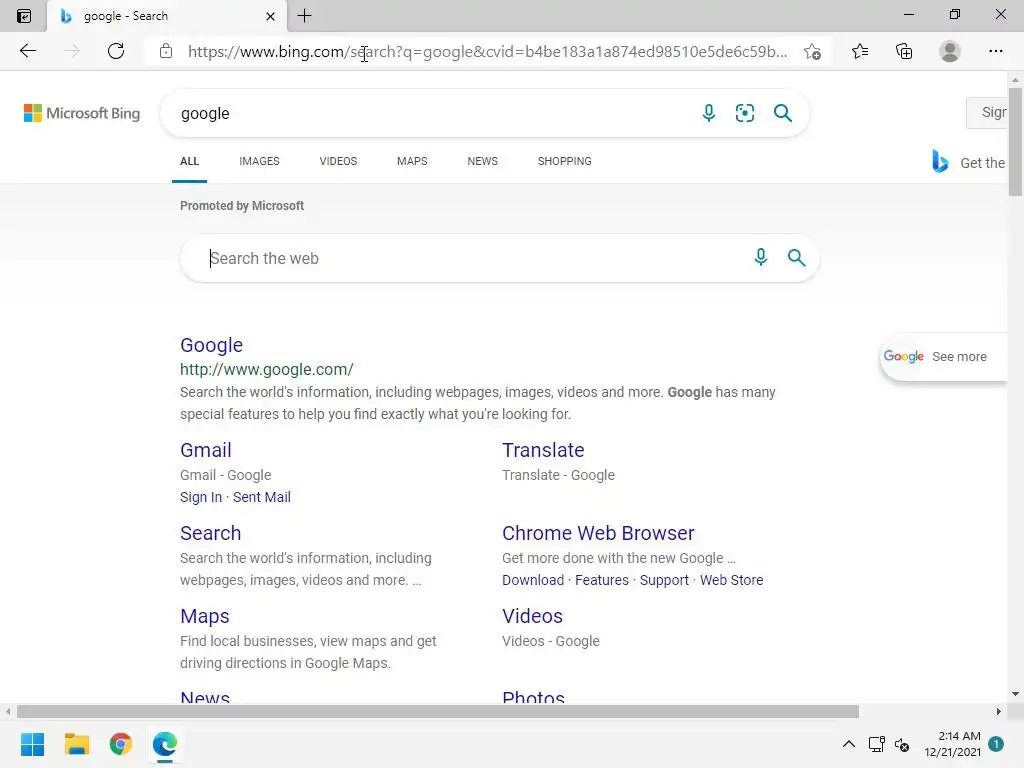1024x768 pixels.
Task: Click the vertical scrollbar thumb
Action: click(1015, 140)
